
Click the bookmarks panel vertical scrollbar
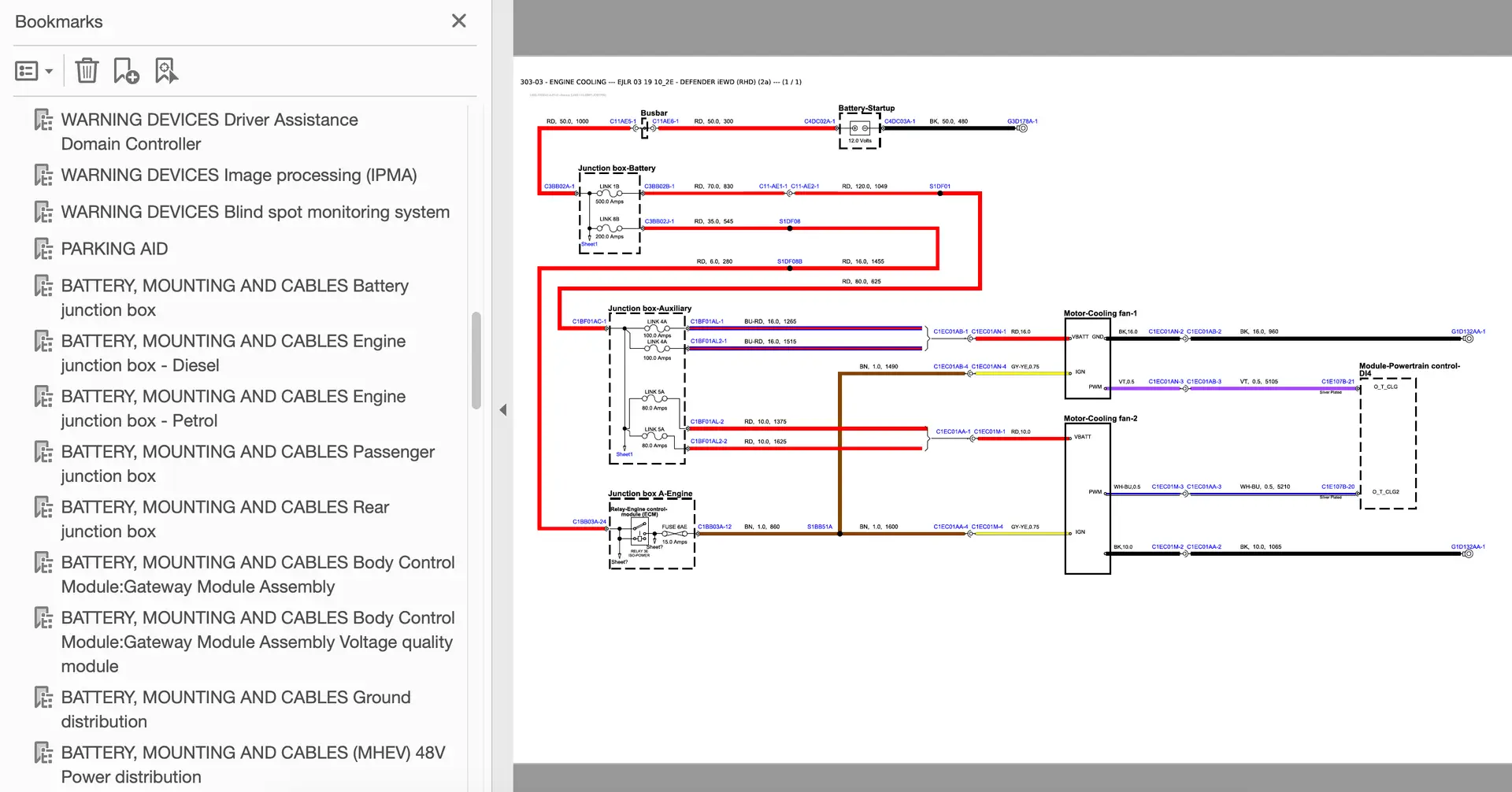click(x=476, y=361)
